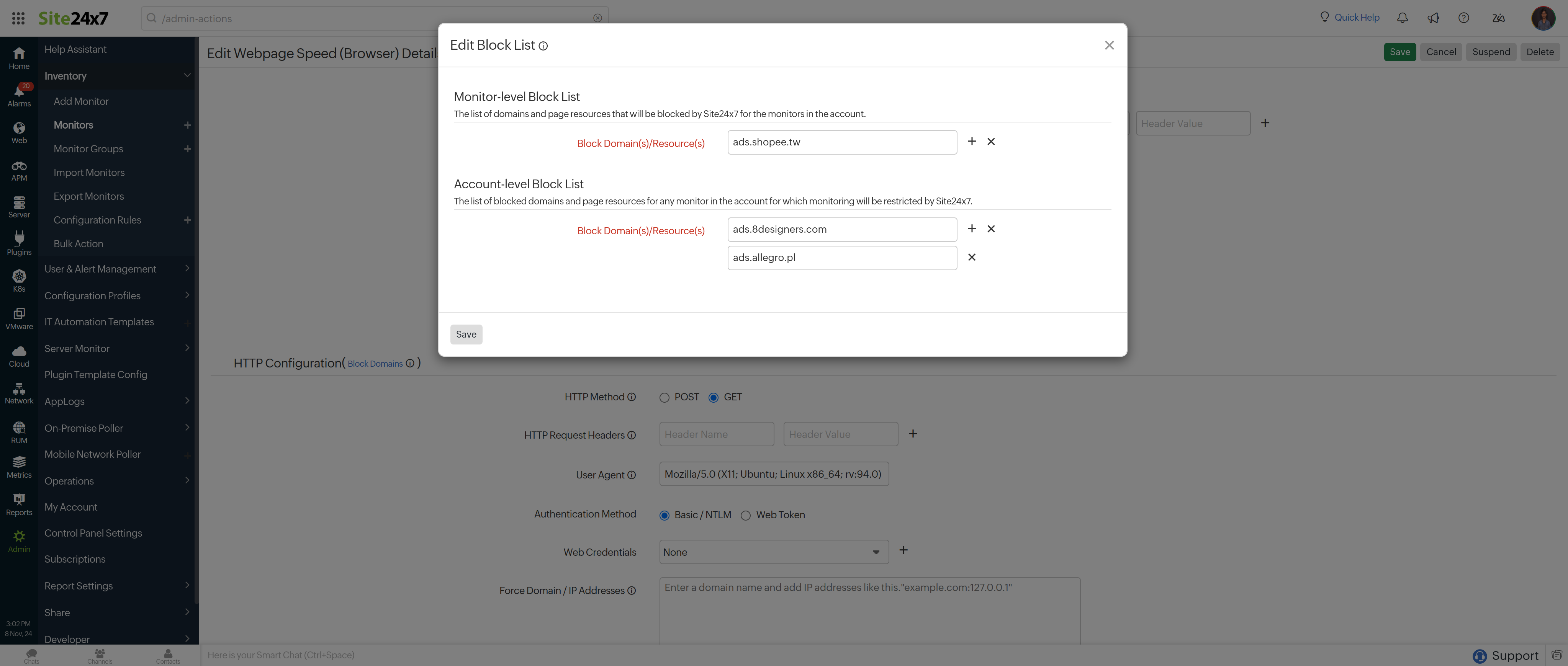Click the announcements megaphone icon
1568x666 pixels.
point(1433,18)
